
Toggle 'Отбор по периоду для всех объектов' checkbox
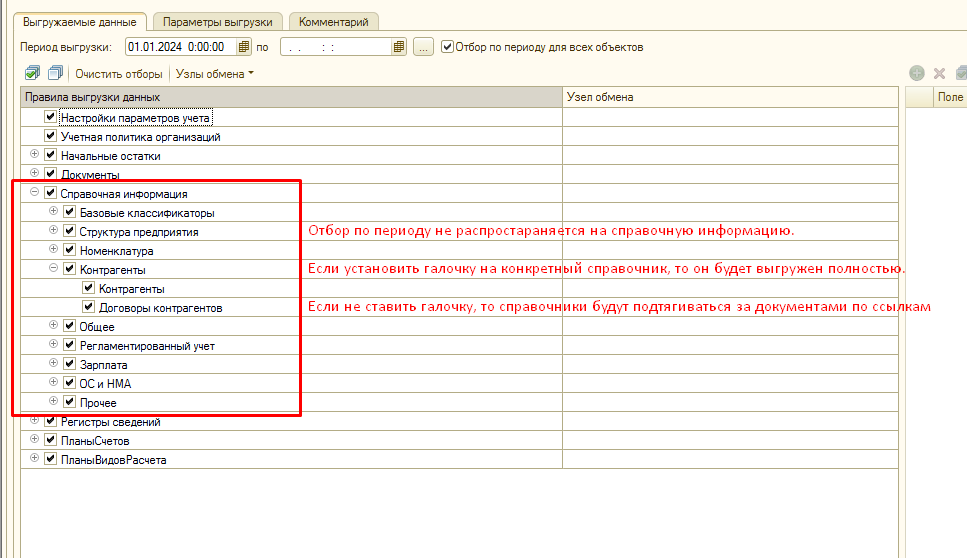pyautogui.click(x=447, y=46)
